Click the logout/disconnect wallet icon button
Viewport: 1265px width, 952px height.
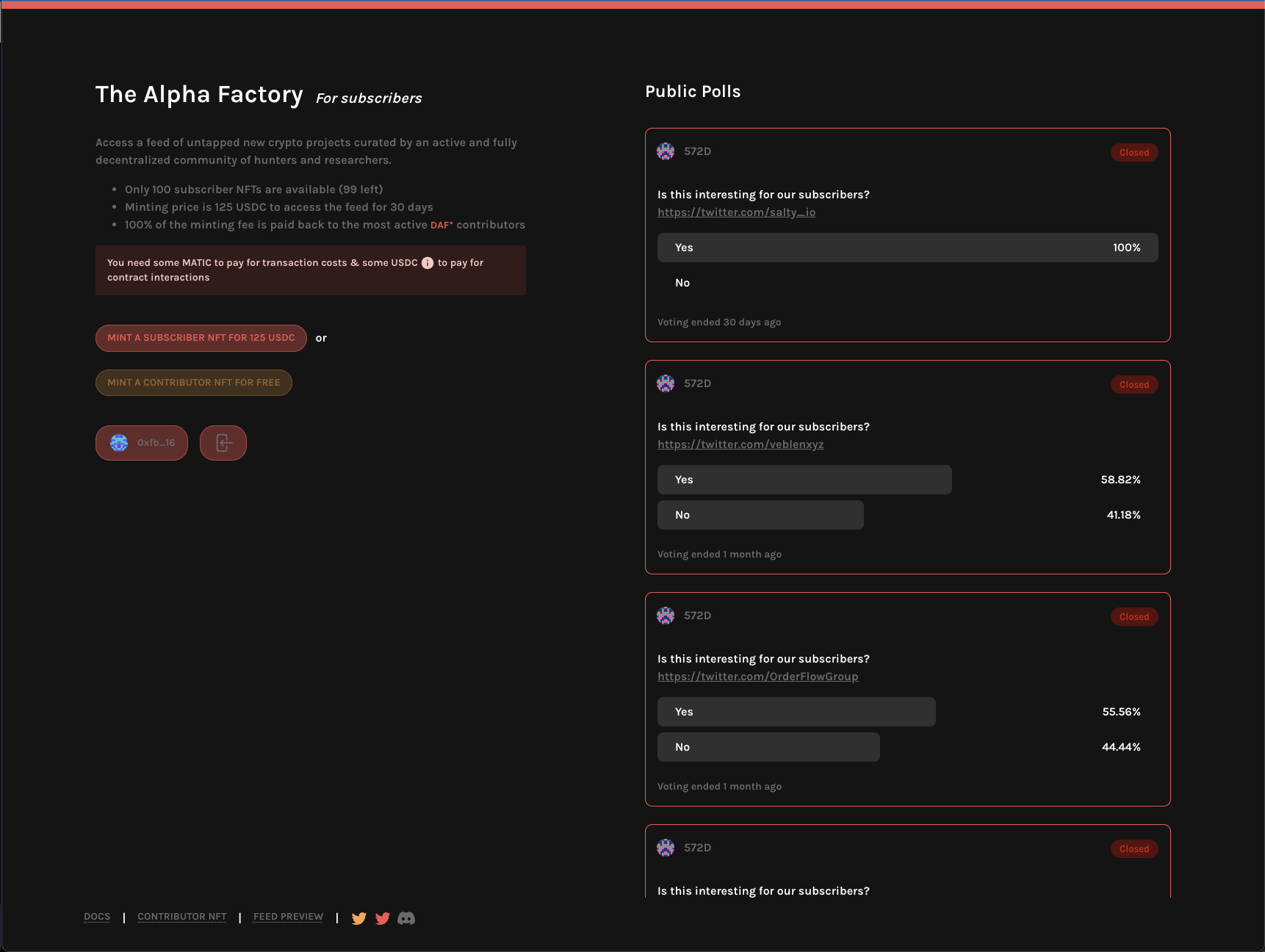click(x=223, y=443)
